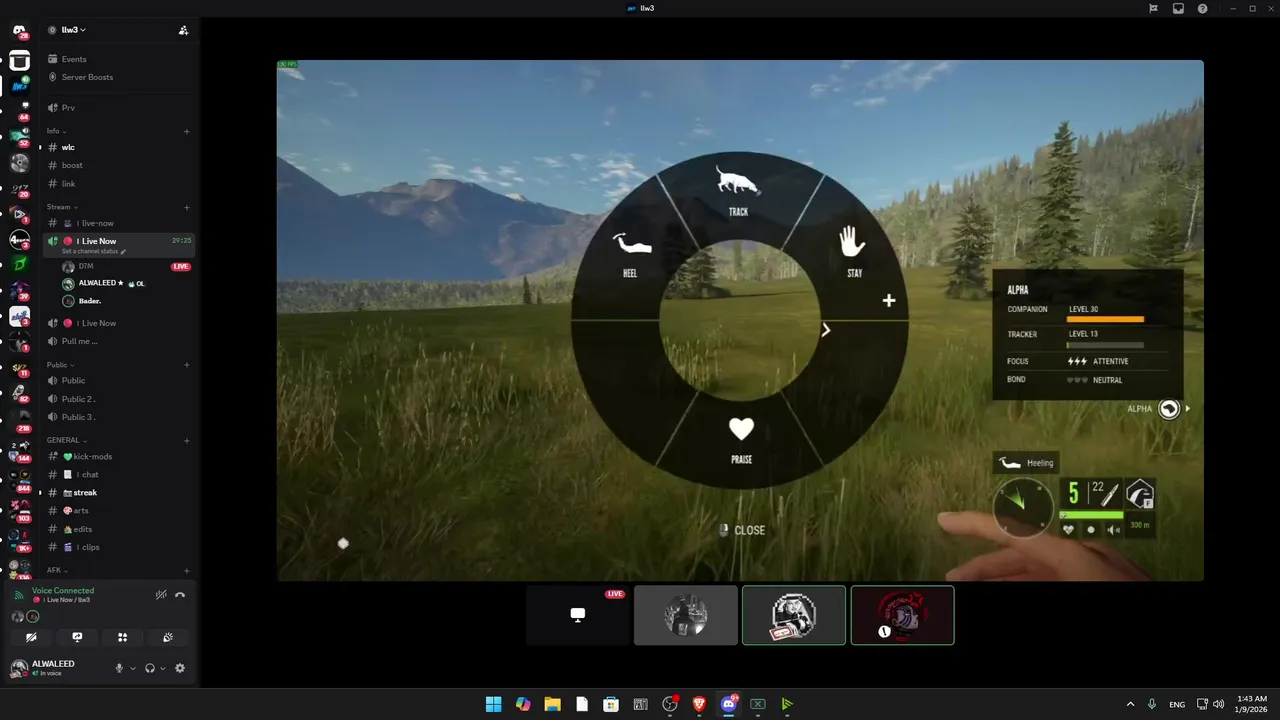Select the LIVE screen share tile
The height and width of the screenshot is (720, 1280).
(578, 615)
